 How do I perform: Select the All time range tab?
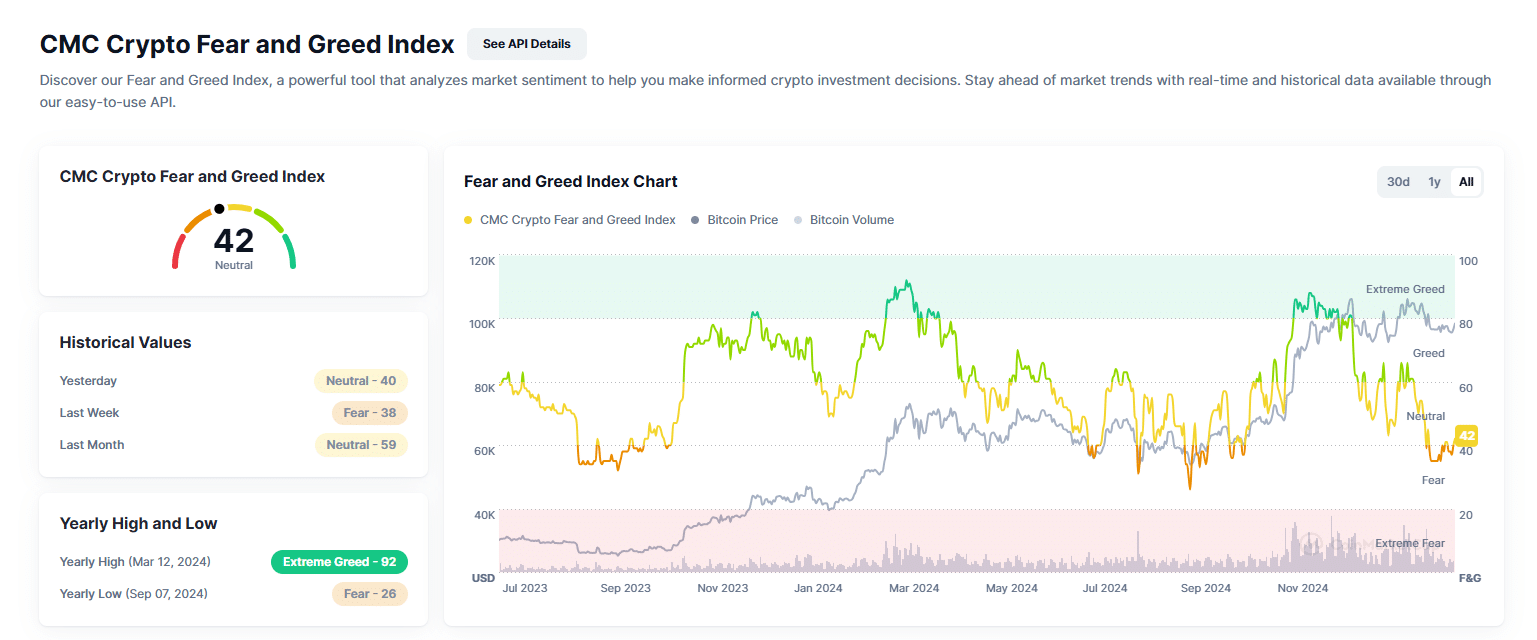point(1466,182)
